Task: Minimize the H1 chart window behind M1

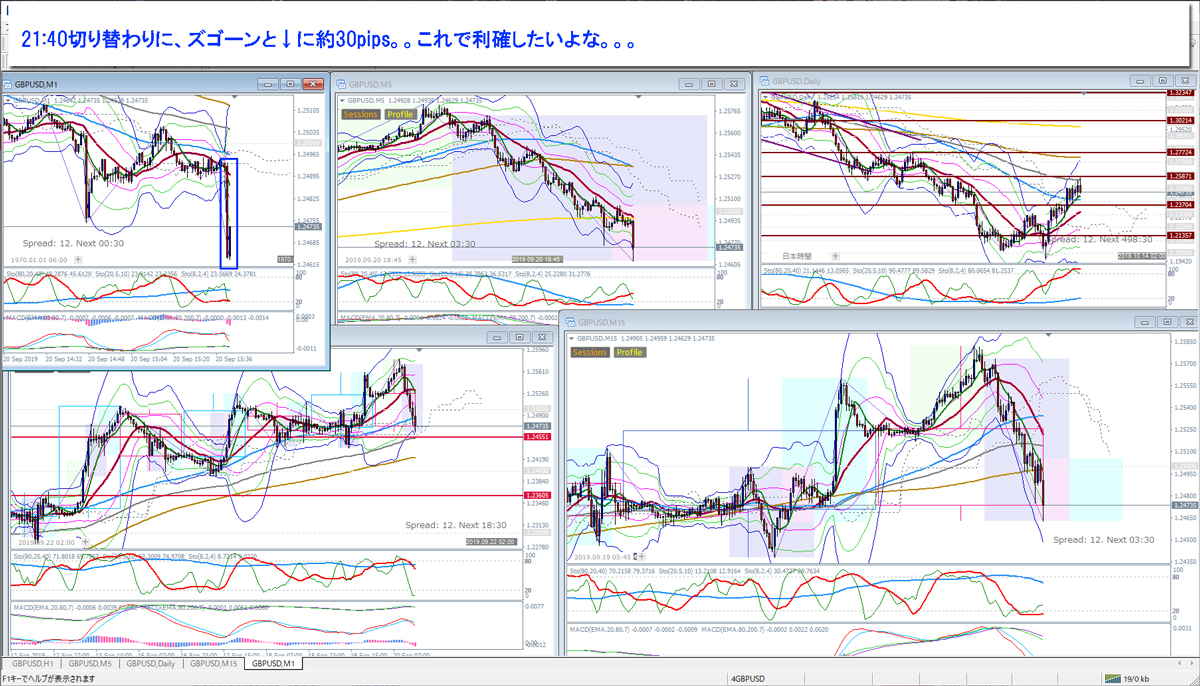Action: 496,338
